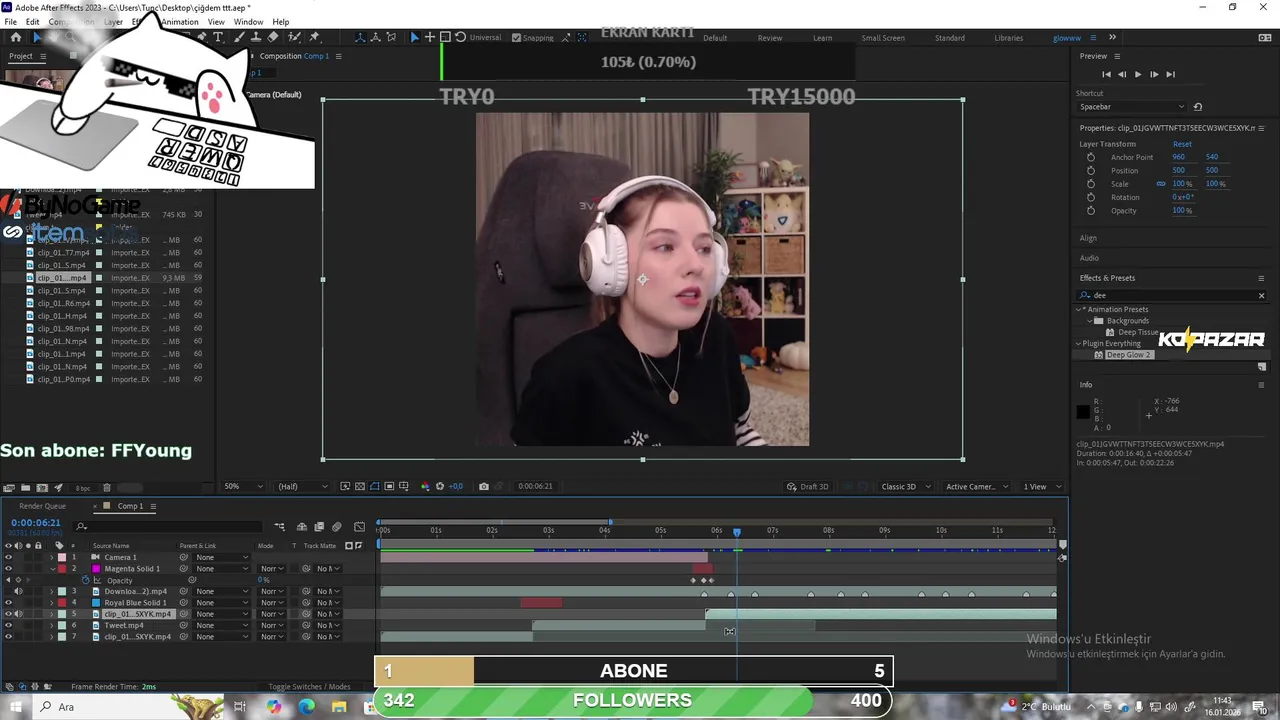
Task: Select the Type tool
Action: (x=218, y=37)
